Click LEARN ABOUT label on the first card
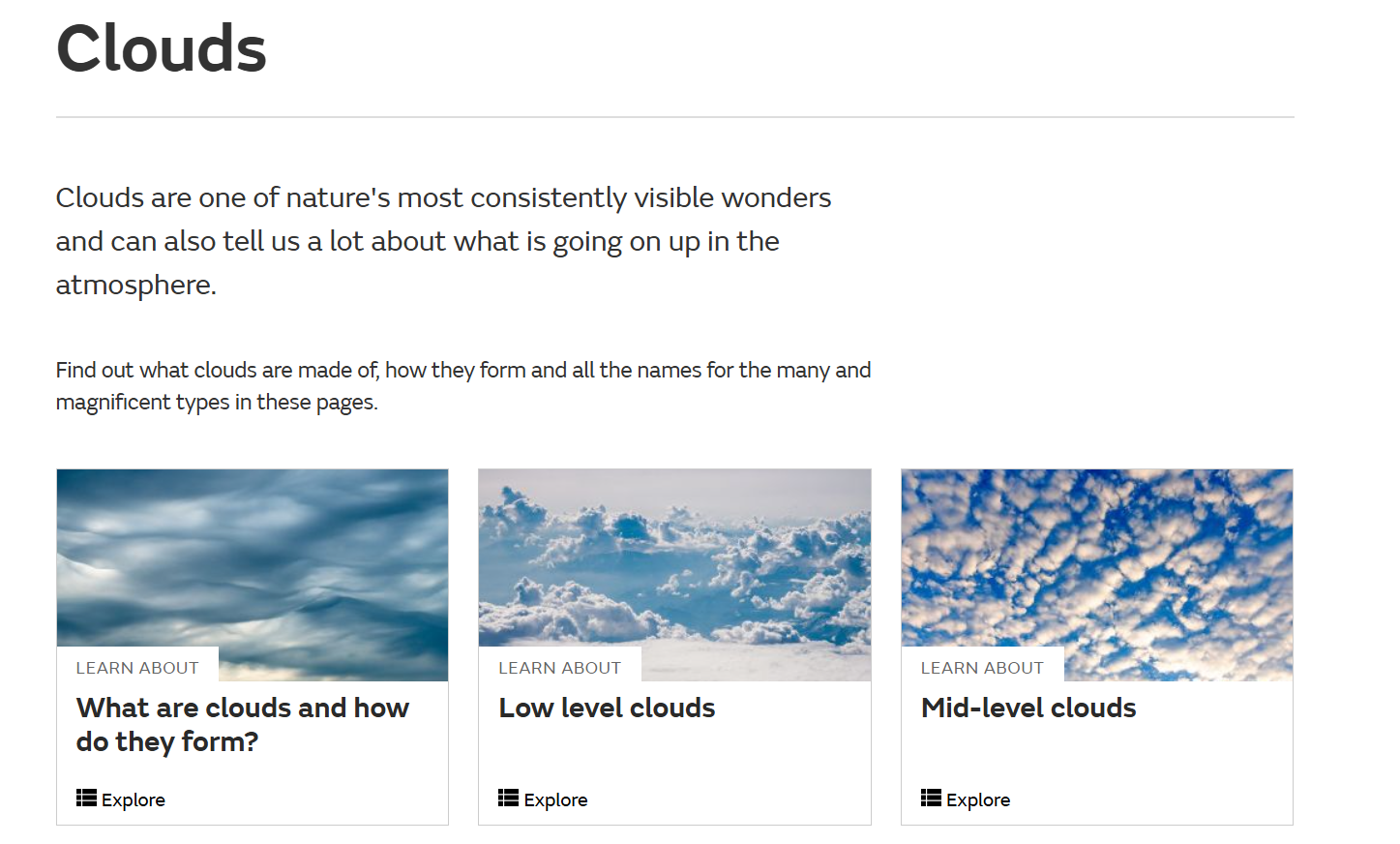Image resolution: width=1400 pixels, height=844 pixels. point(137,668)
